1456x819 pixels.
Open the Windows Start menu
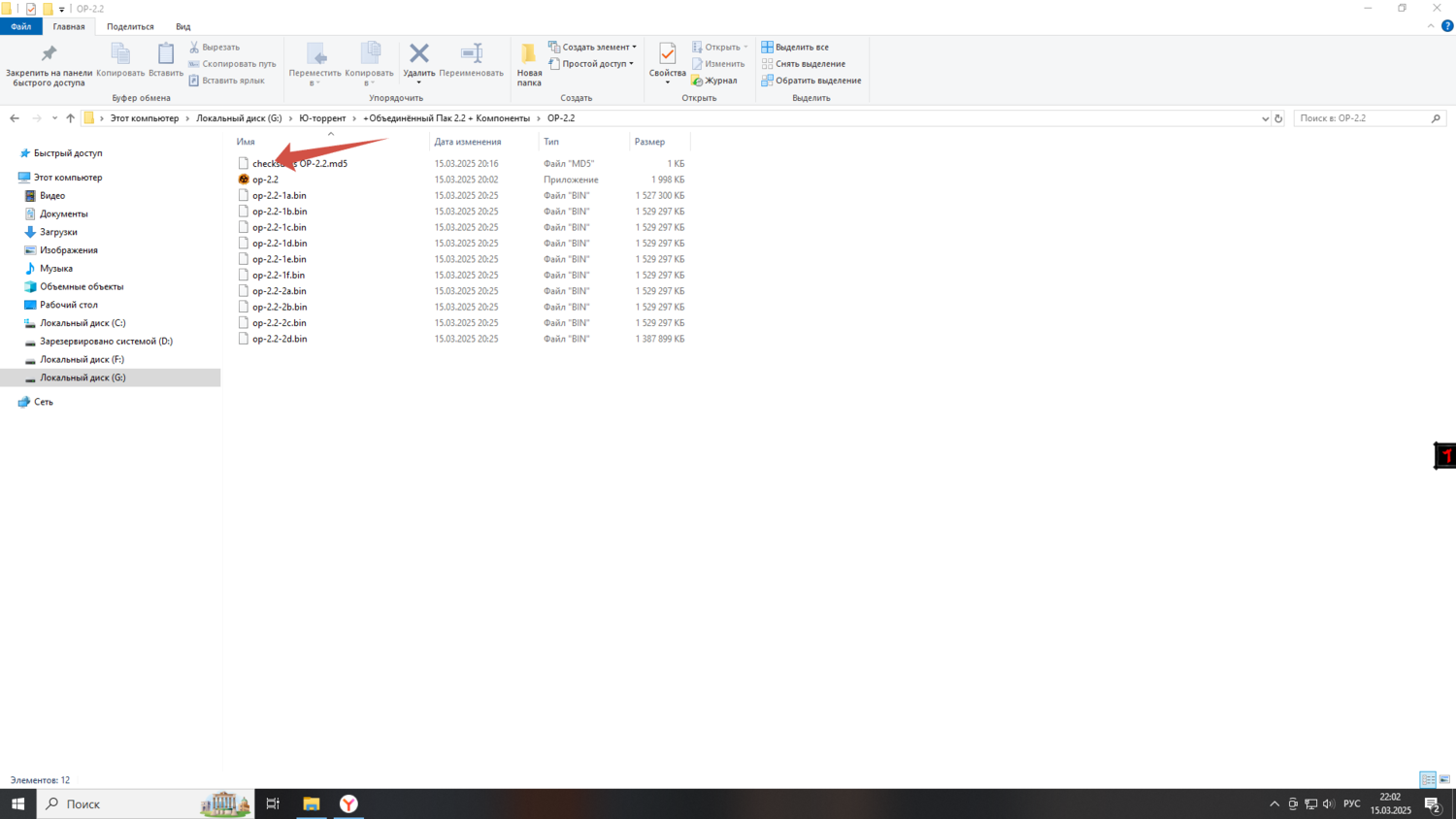click(x=17, y=803)
